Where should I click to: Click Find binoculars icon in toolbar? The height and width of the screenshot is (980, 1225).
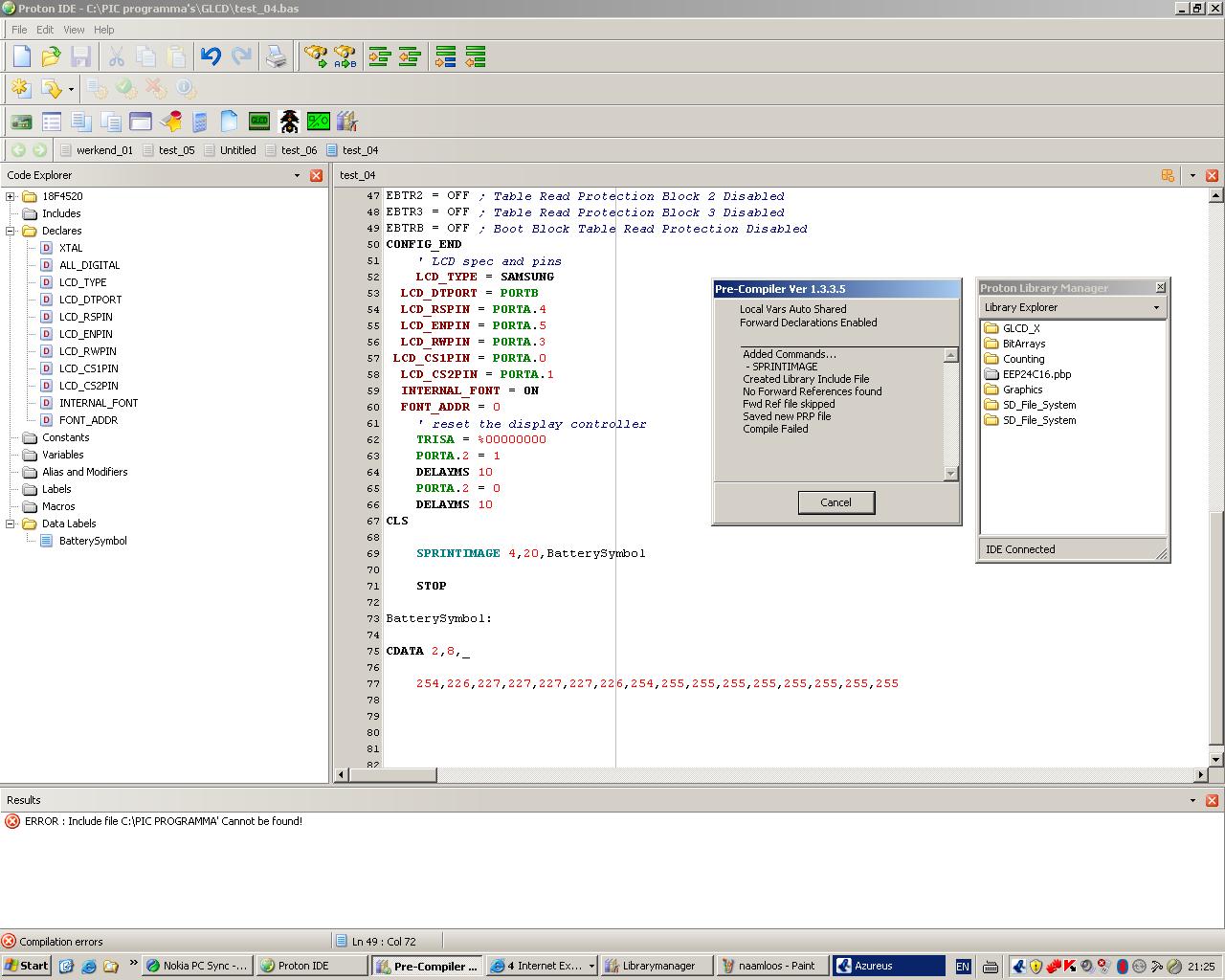click(315, 57)
